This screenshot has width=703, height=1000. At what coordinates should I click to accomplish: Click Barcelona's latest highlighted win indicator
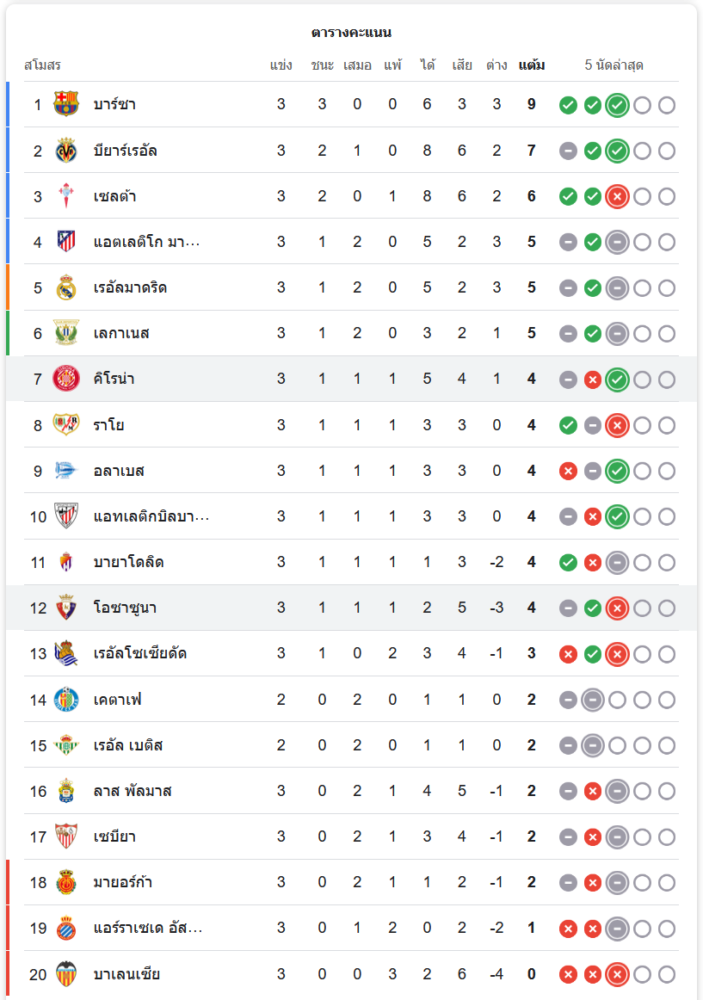click(x=617, y=105)
